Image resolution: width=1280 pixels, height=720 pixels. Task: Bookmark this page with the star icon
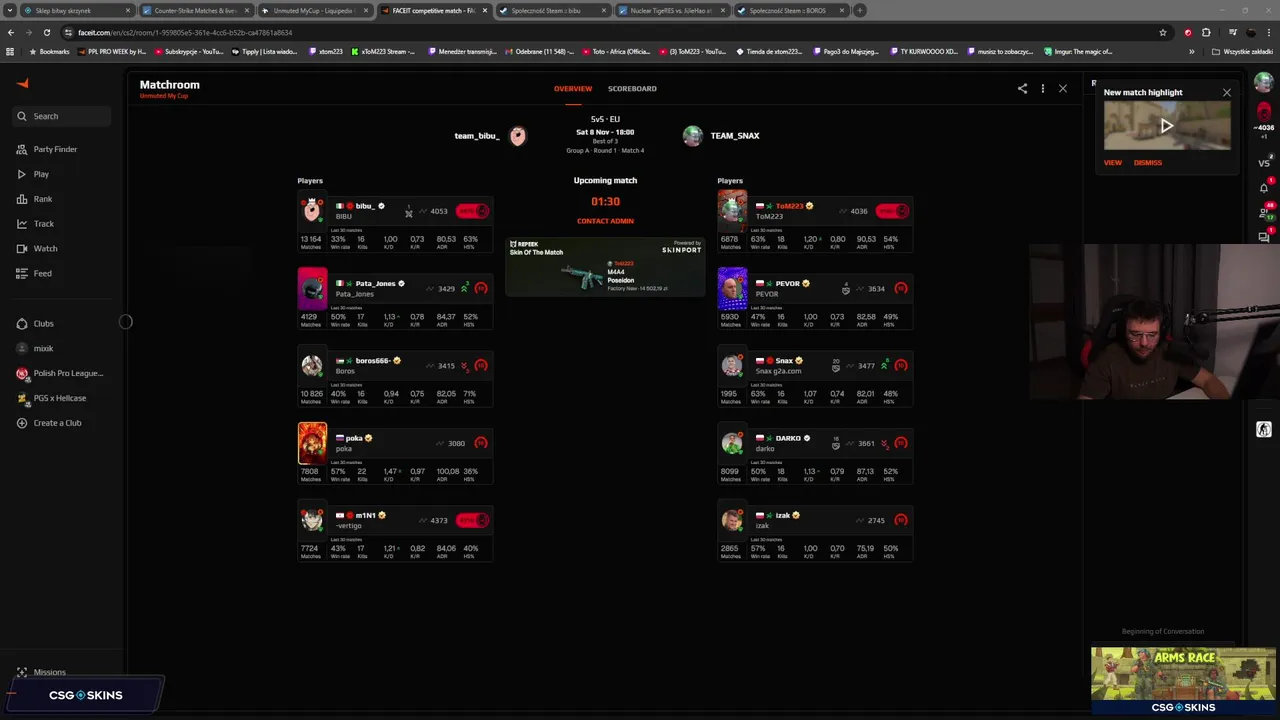(1162, 32)
